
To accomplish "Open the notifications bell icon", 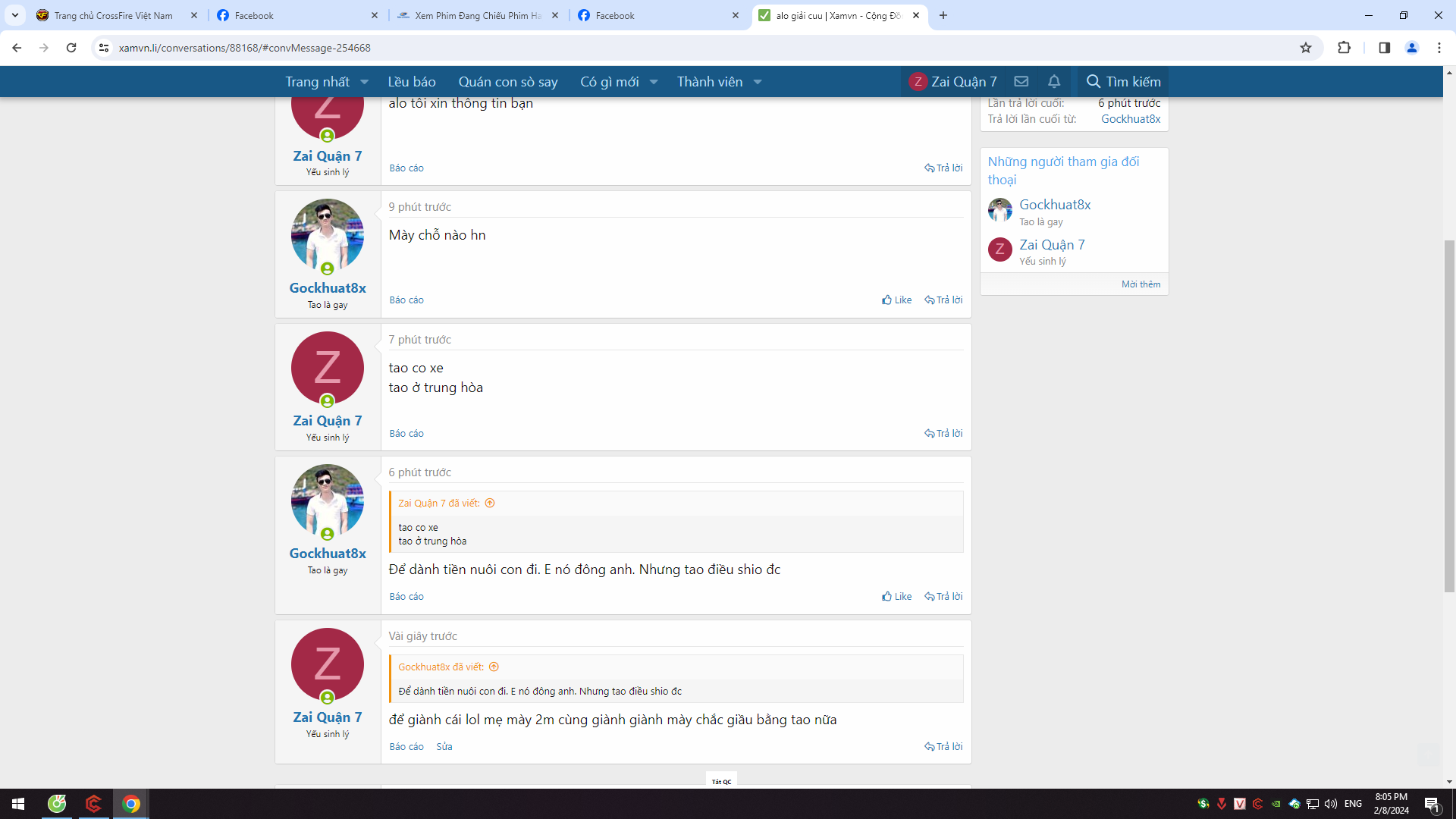I will tap(1054, 82).
